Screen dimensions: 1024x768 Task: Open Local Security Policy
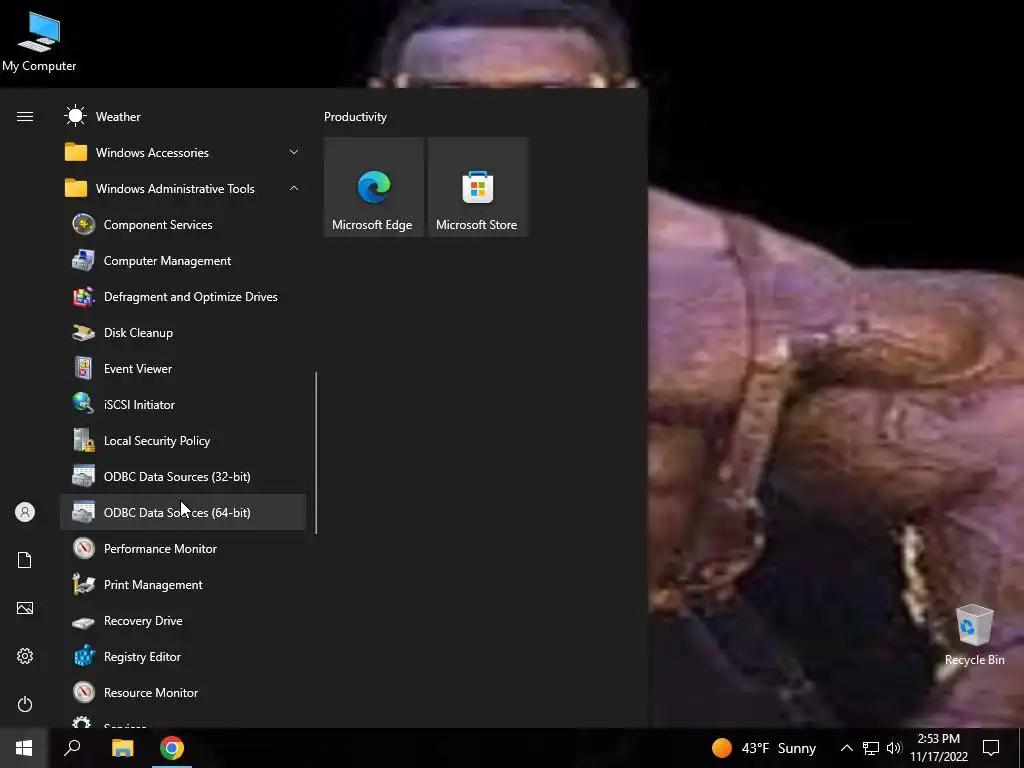coord(183,441)
